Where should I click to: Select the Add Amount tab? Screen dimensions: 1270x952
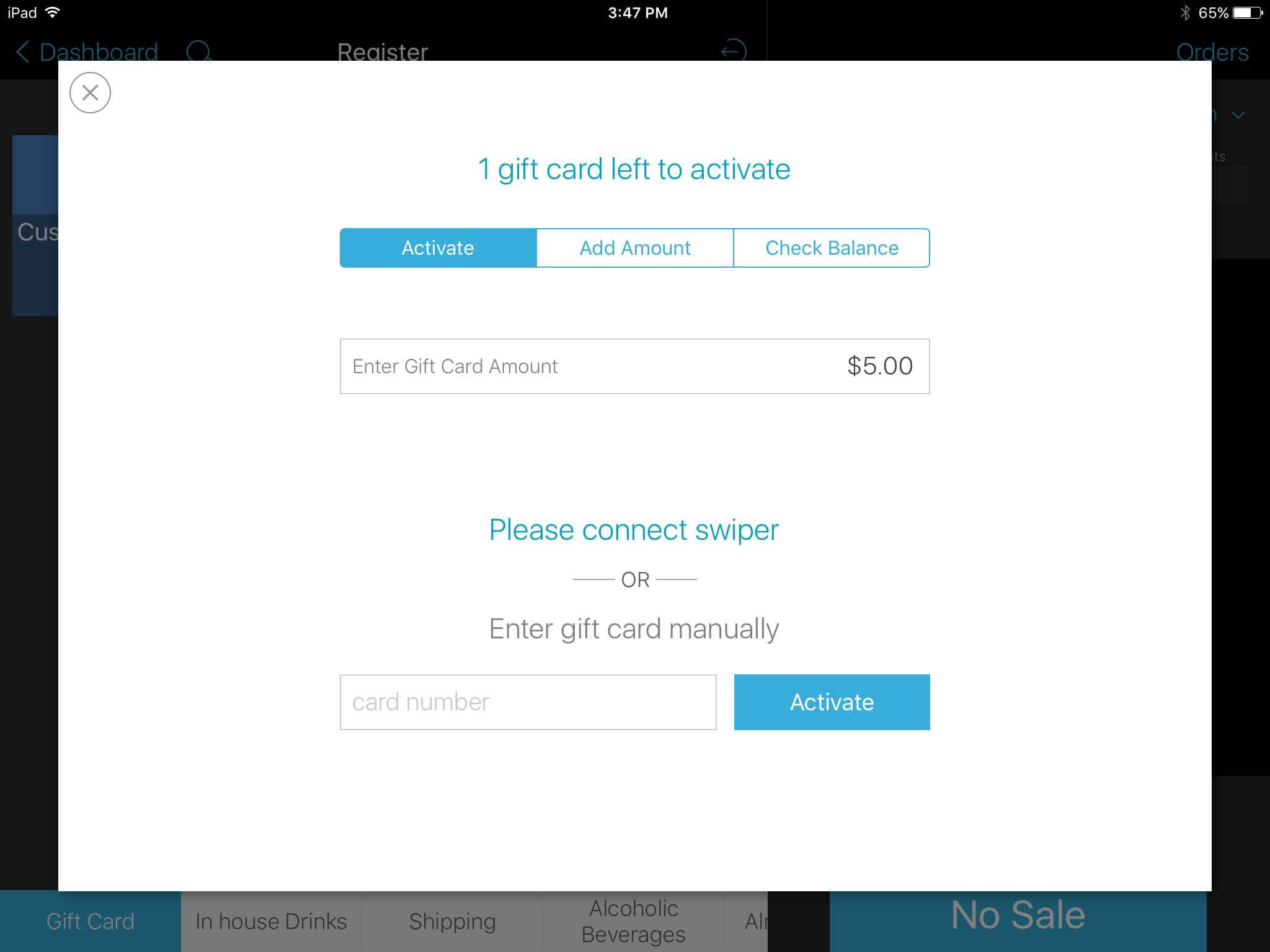coord(635,247)
